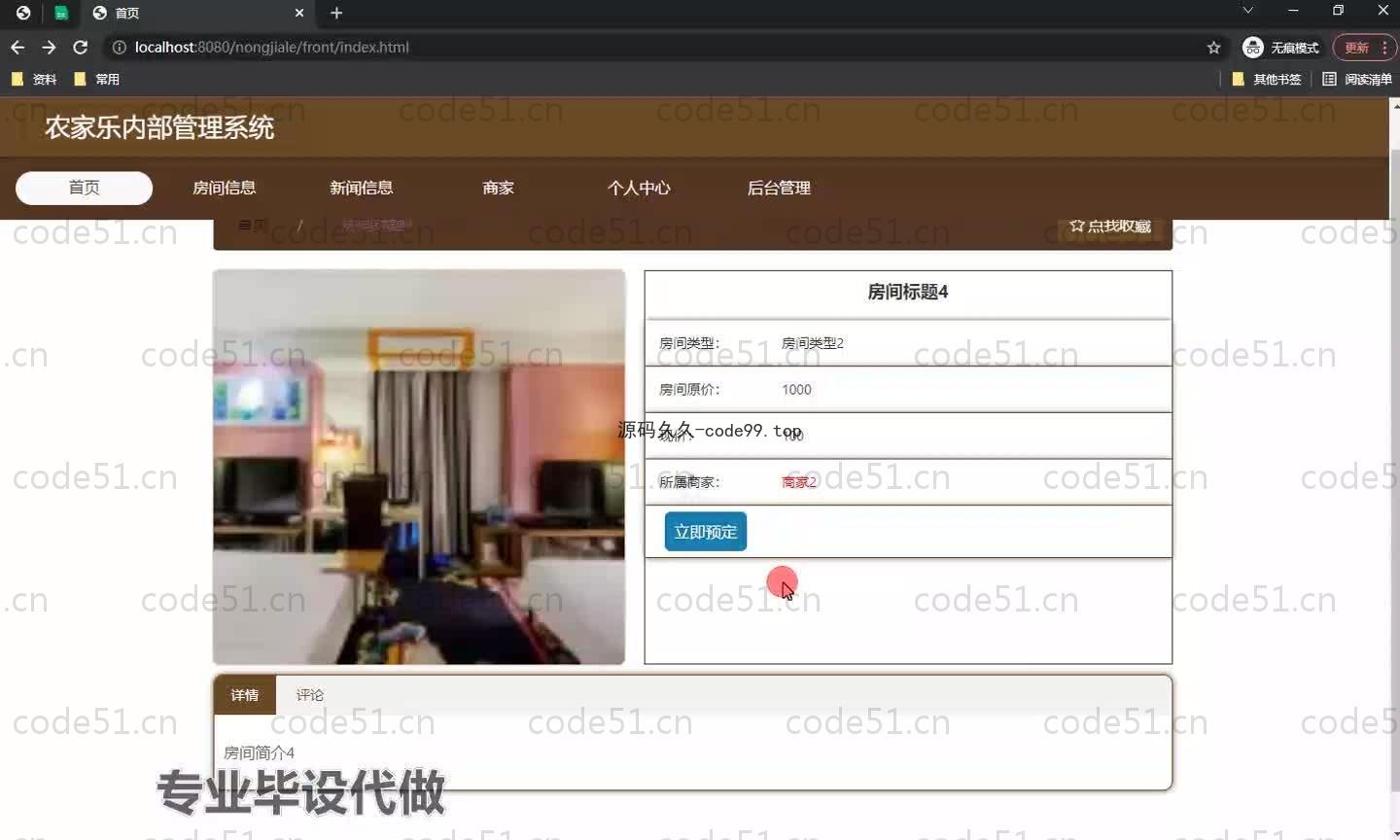This screenshot has height=840, width=1400.
Task: Switch to the 评论 tab
Action: [x=310, y=695]
